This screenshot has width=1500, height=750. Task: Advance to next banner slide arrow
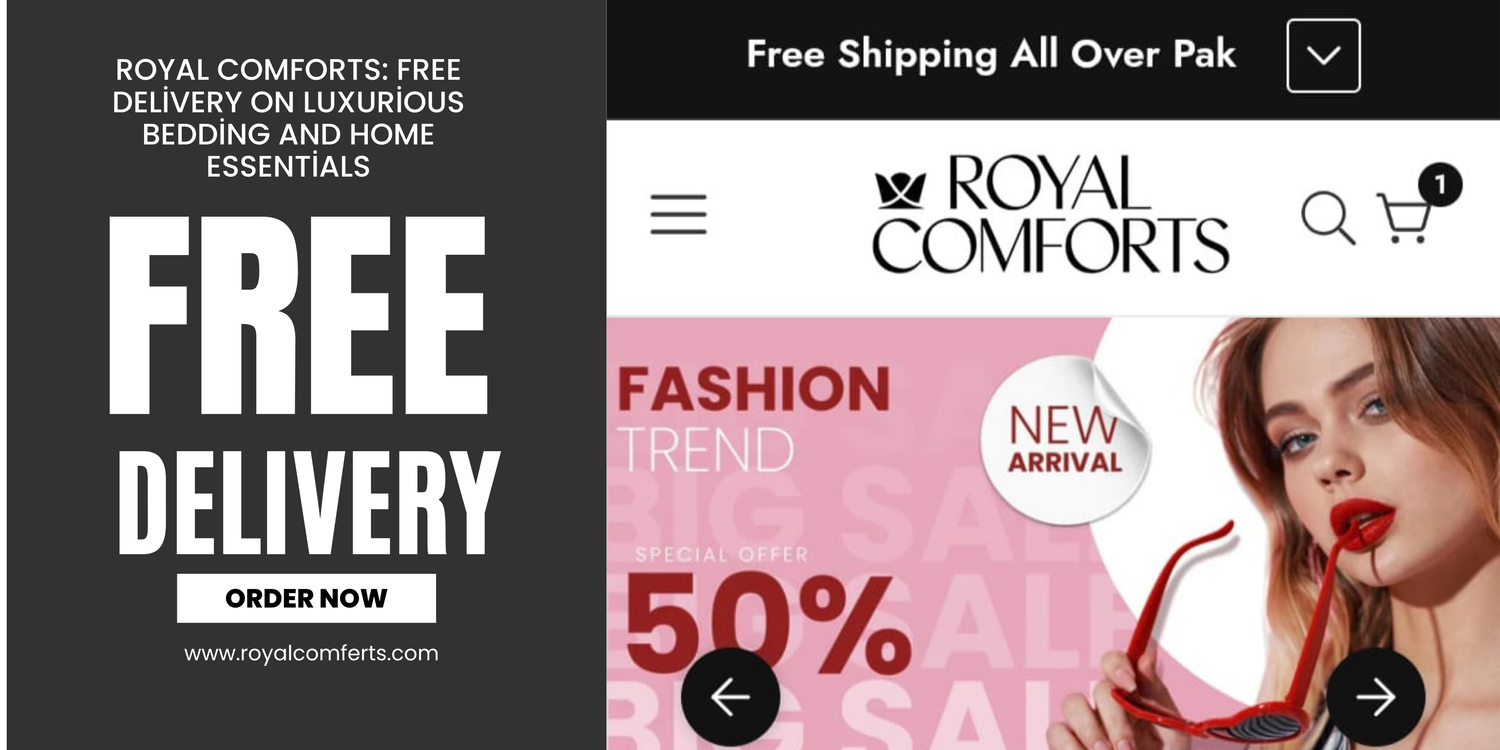[1376, 697]
